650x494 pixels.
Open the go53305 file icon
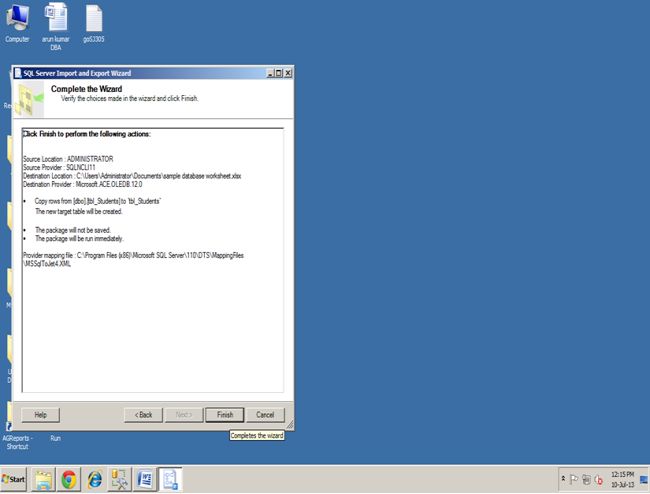(x=94, y=23)
